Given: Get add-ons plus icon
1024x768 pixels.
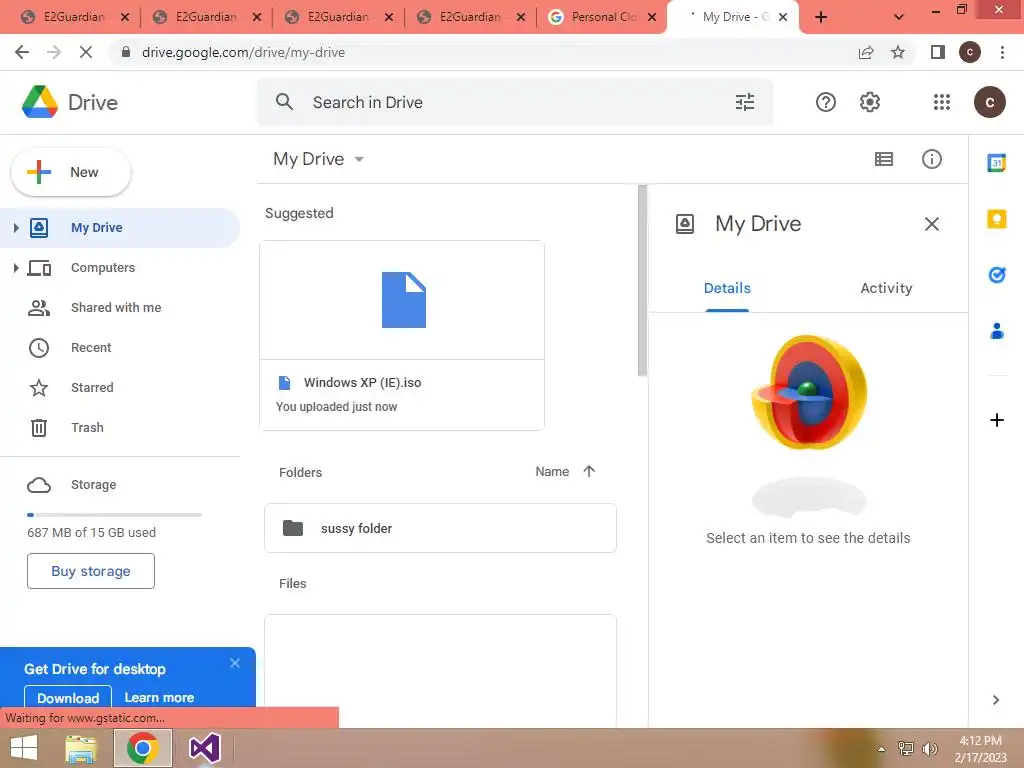Looking at the screenshot, I should pos(997,420).
